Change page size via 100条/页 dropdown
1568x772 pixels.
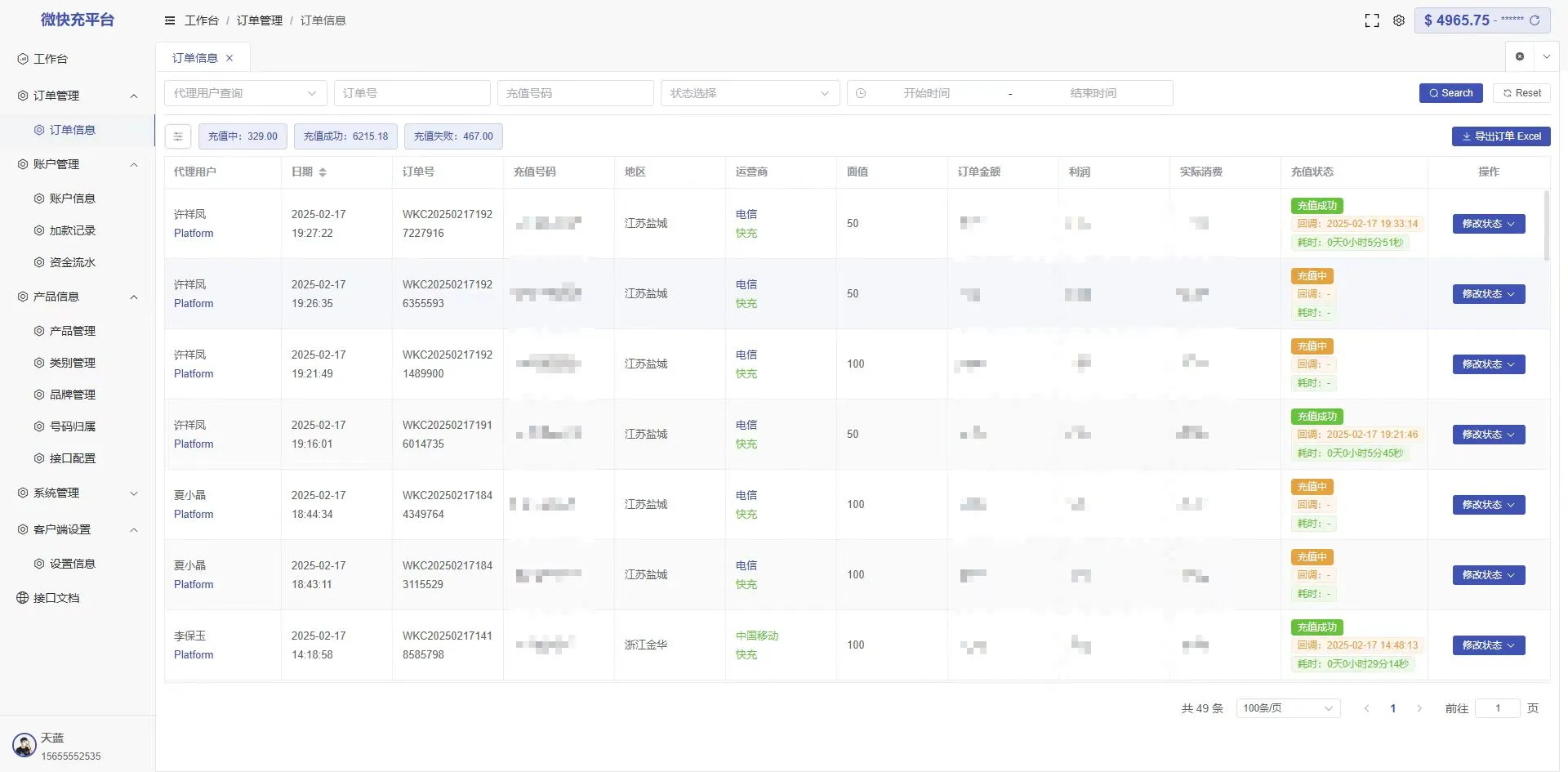point(1288,708)
